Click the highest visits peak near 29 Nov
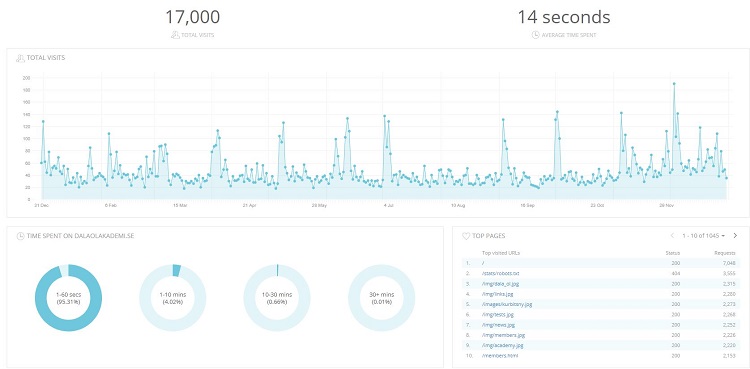Viewport: 750px width, 369px height. (674, 84)
